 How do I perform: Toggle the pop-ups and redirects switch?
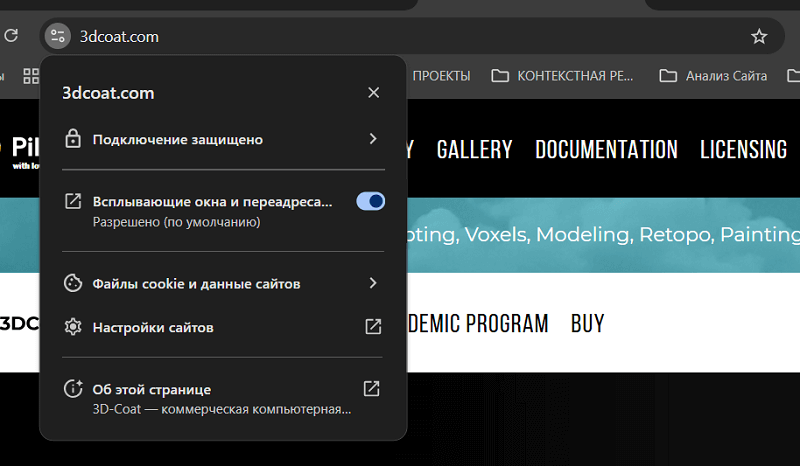tap(370, 201)
